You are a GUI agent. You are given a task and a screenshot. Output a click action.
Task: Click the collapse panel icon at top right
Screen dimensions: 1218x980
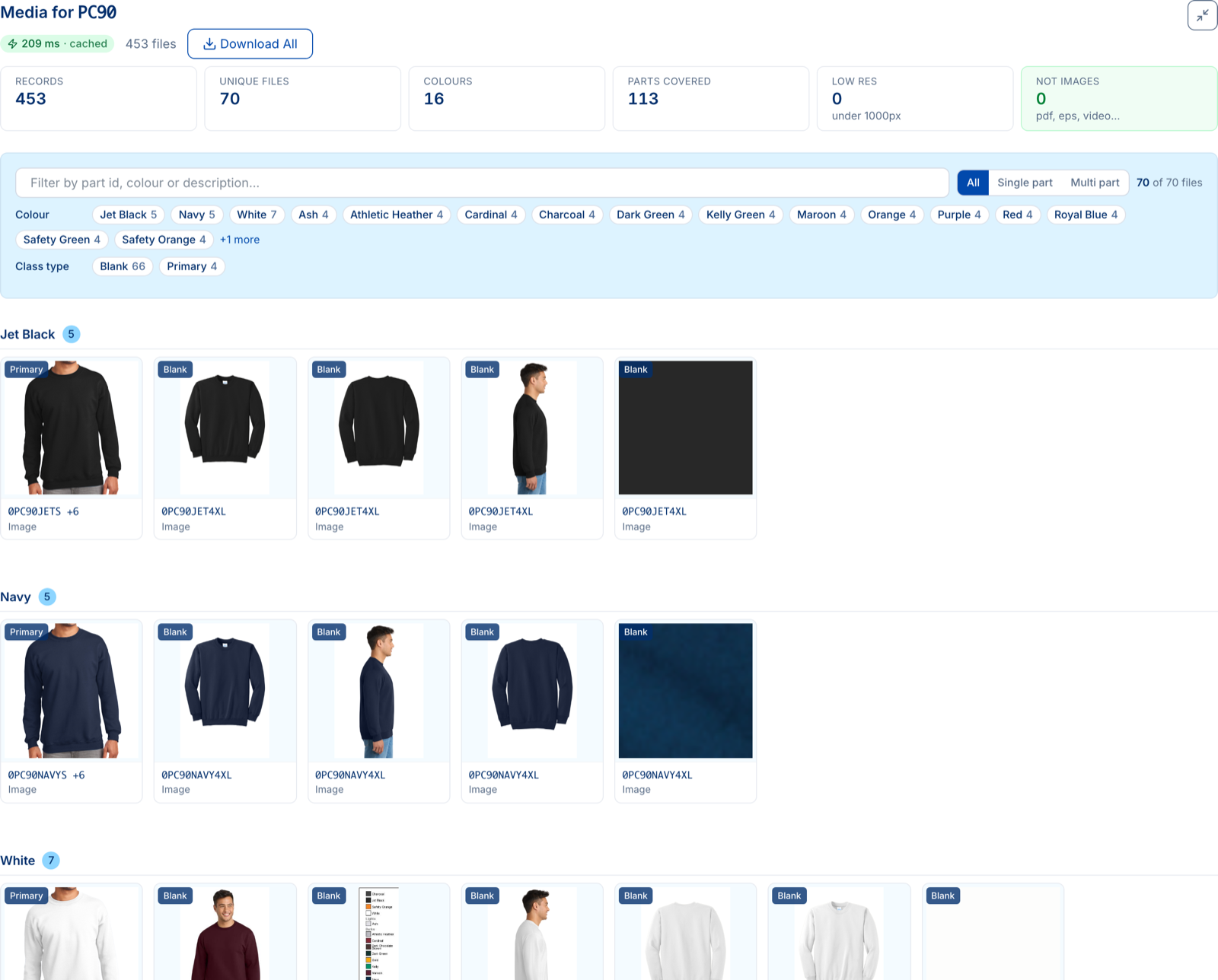point(1202,15)
